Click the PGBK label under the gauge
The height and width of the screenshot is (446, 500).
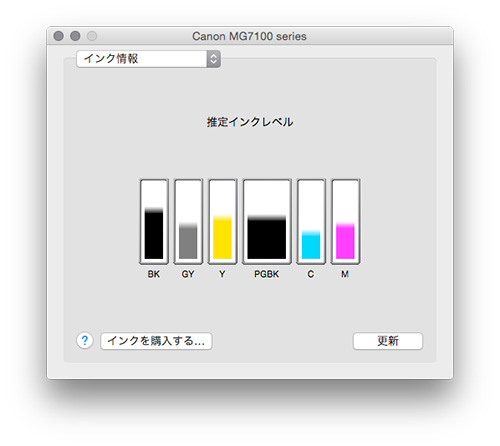coord(267,274)
